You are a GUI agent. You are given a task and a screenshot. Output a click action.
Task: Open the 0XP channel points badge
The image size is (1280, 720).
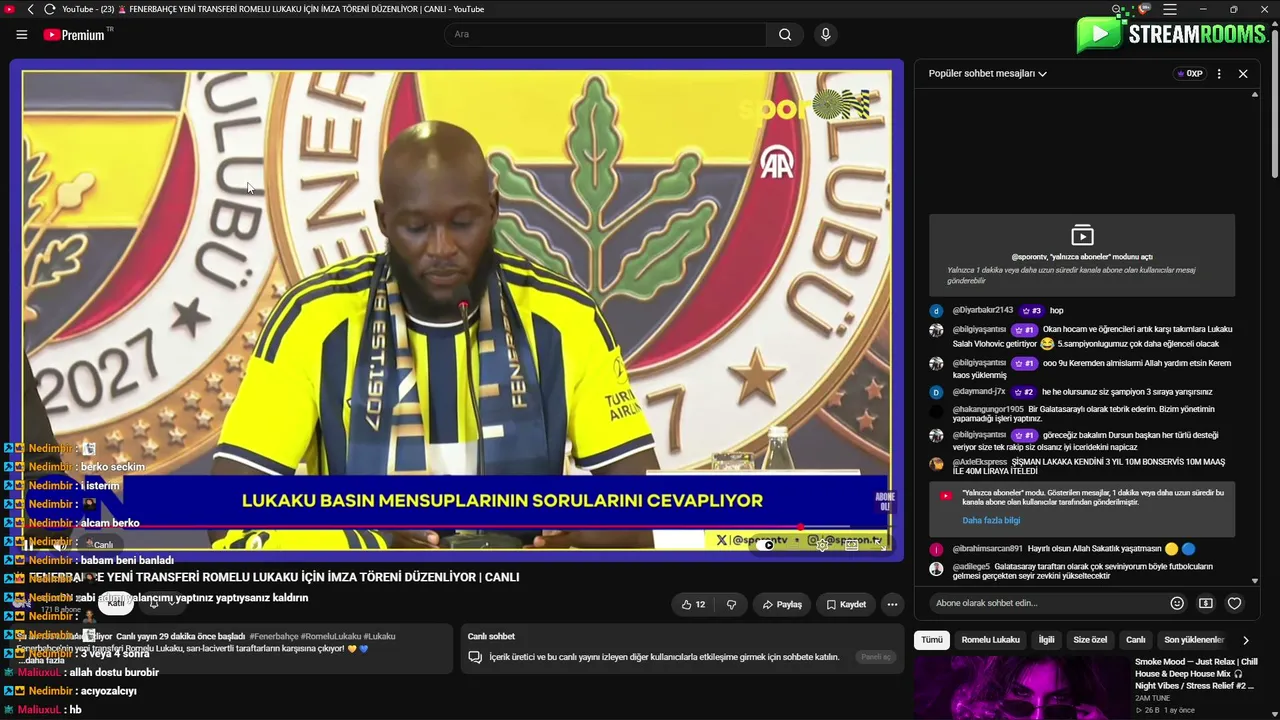[x=1189, y=73]
